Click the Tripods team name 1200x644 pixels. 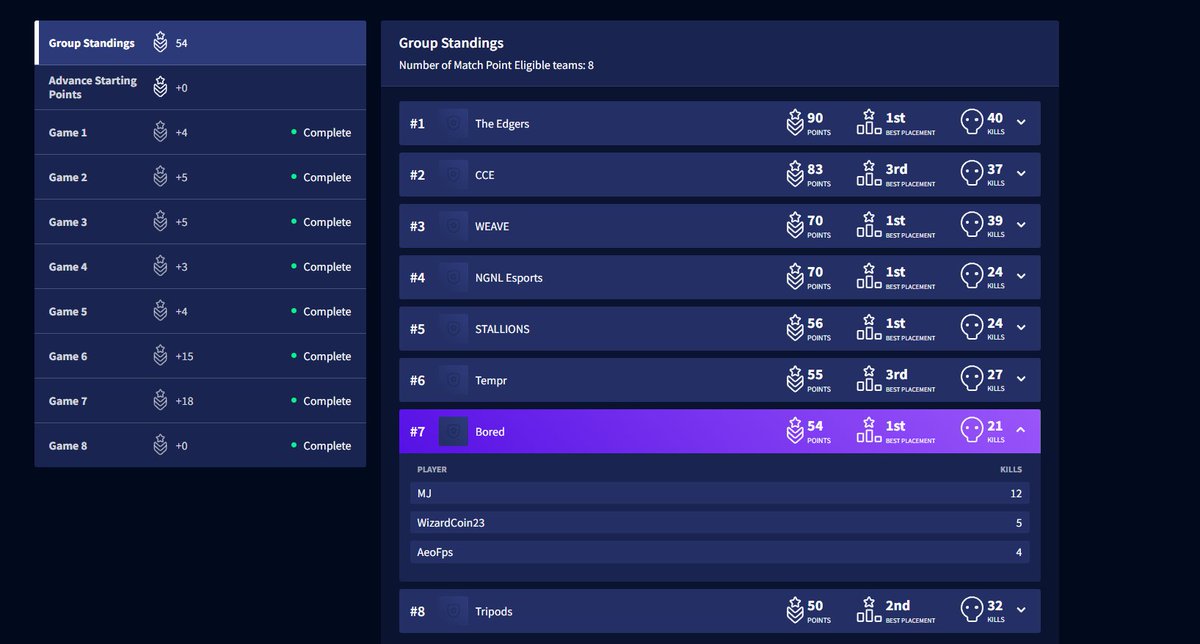494,611
